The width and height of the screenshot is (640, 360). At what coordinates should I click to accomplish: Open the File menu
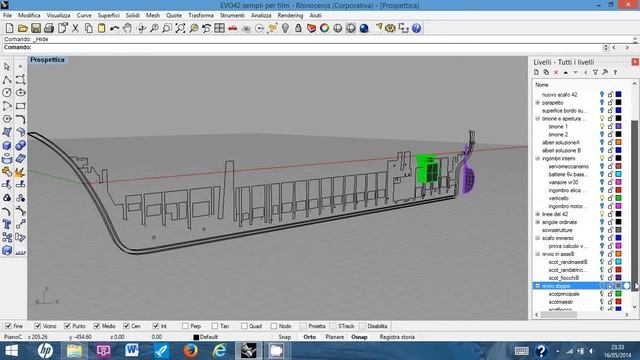[x=7, y=15]
